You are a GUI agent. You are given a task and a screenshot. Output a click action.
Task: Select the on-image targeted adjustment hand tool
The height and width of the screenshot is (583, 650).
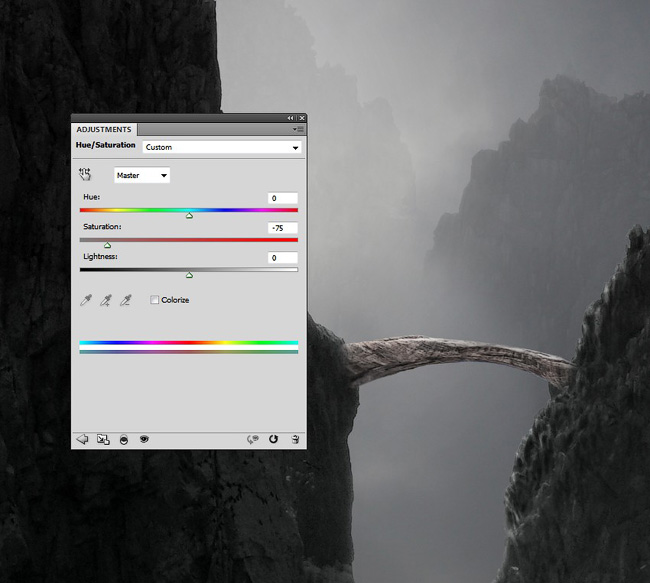85,174
